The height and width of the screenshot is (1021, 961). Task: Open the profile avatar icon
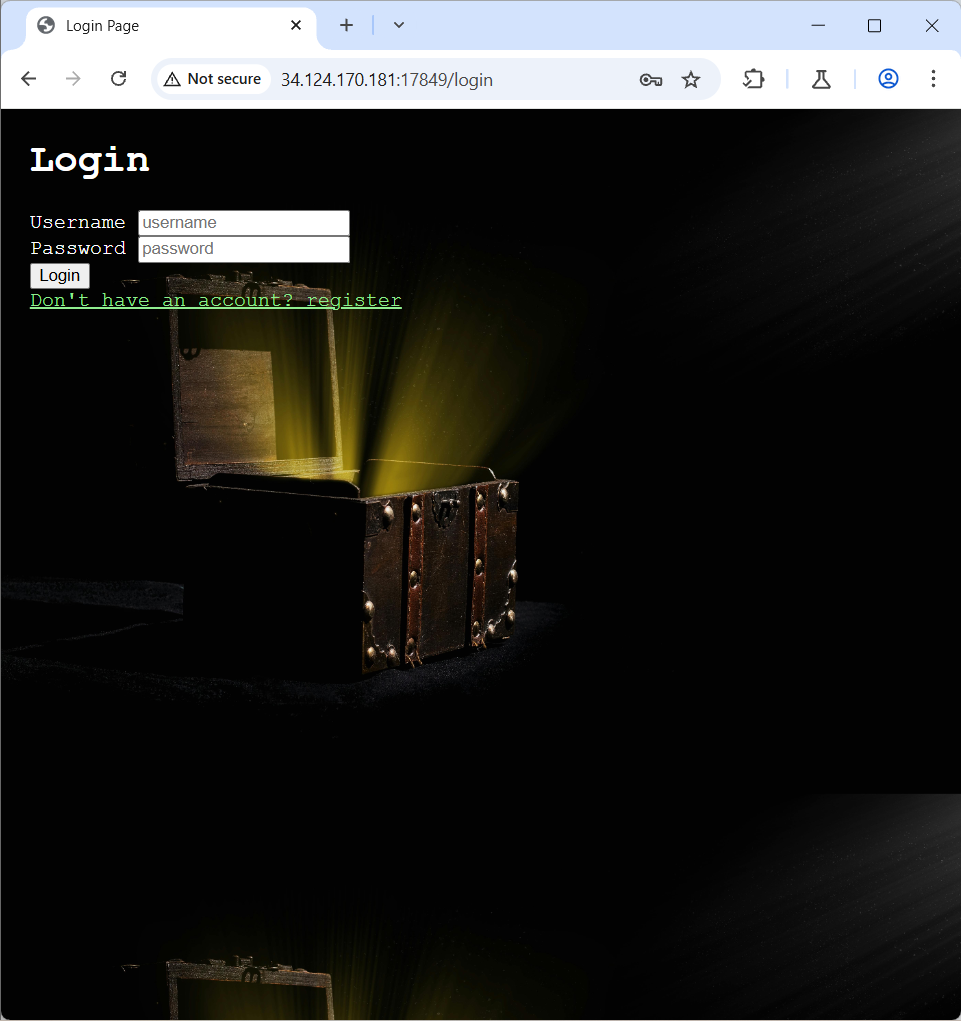click(888, 79)
